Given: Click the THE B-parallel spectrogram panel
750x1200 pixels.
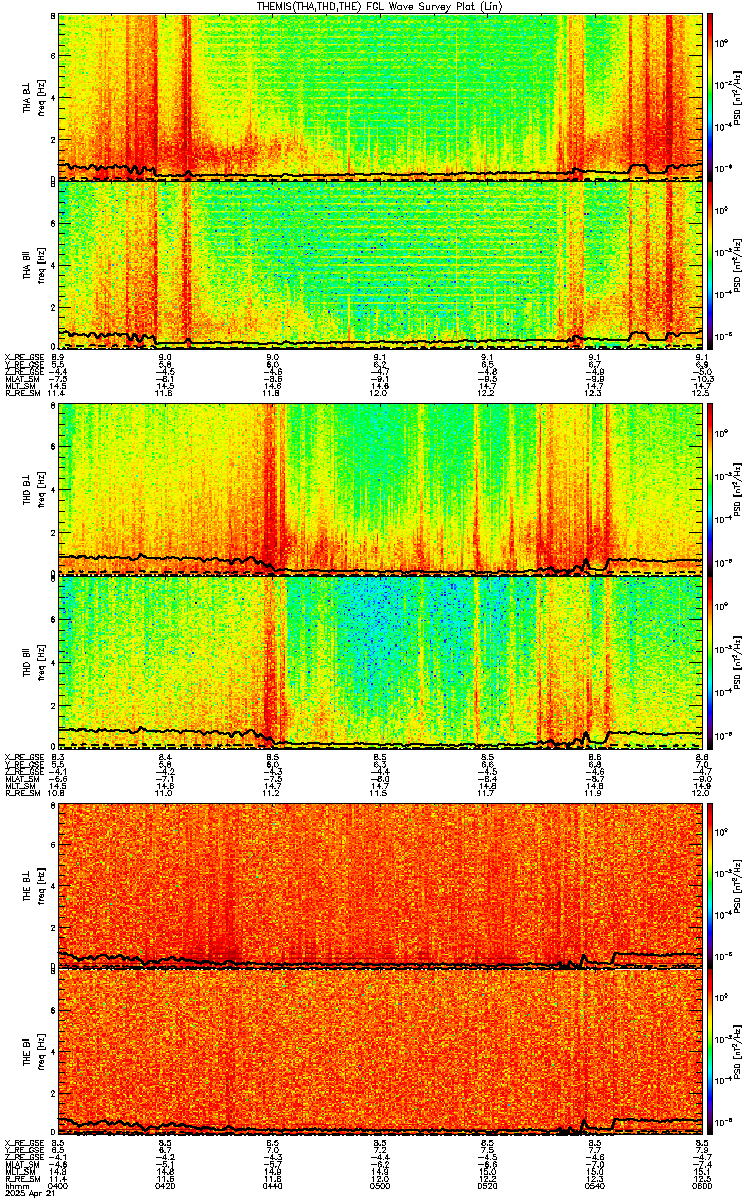Looking at the screenshot, I should point(381,1051).
